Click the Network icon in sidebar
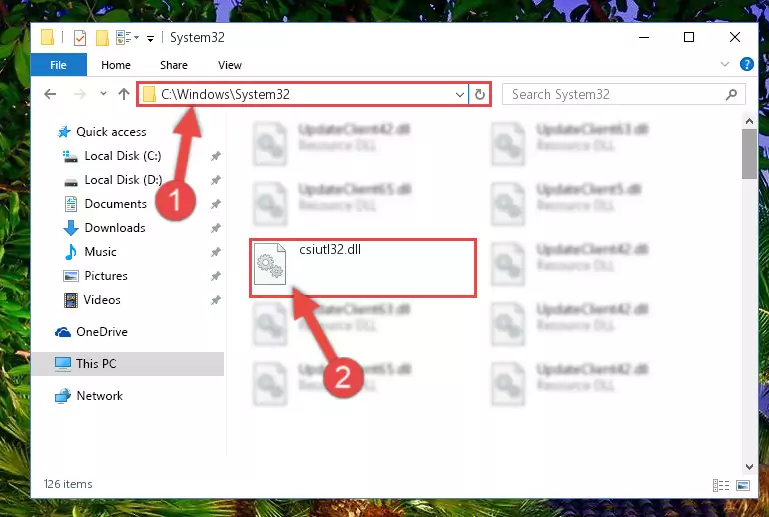Image resolution: width=769 pixels, height=517 pixels. coord(63,396)
